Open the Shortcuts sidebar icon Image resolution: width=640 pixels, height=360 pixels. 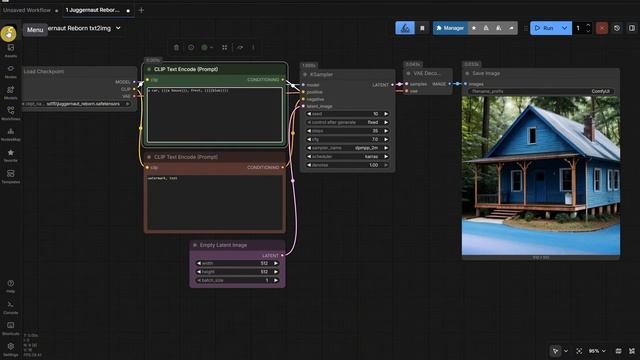click(x=11, y=328)
